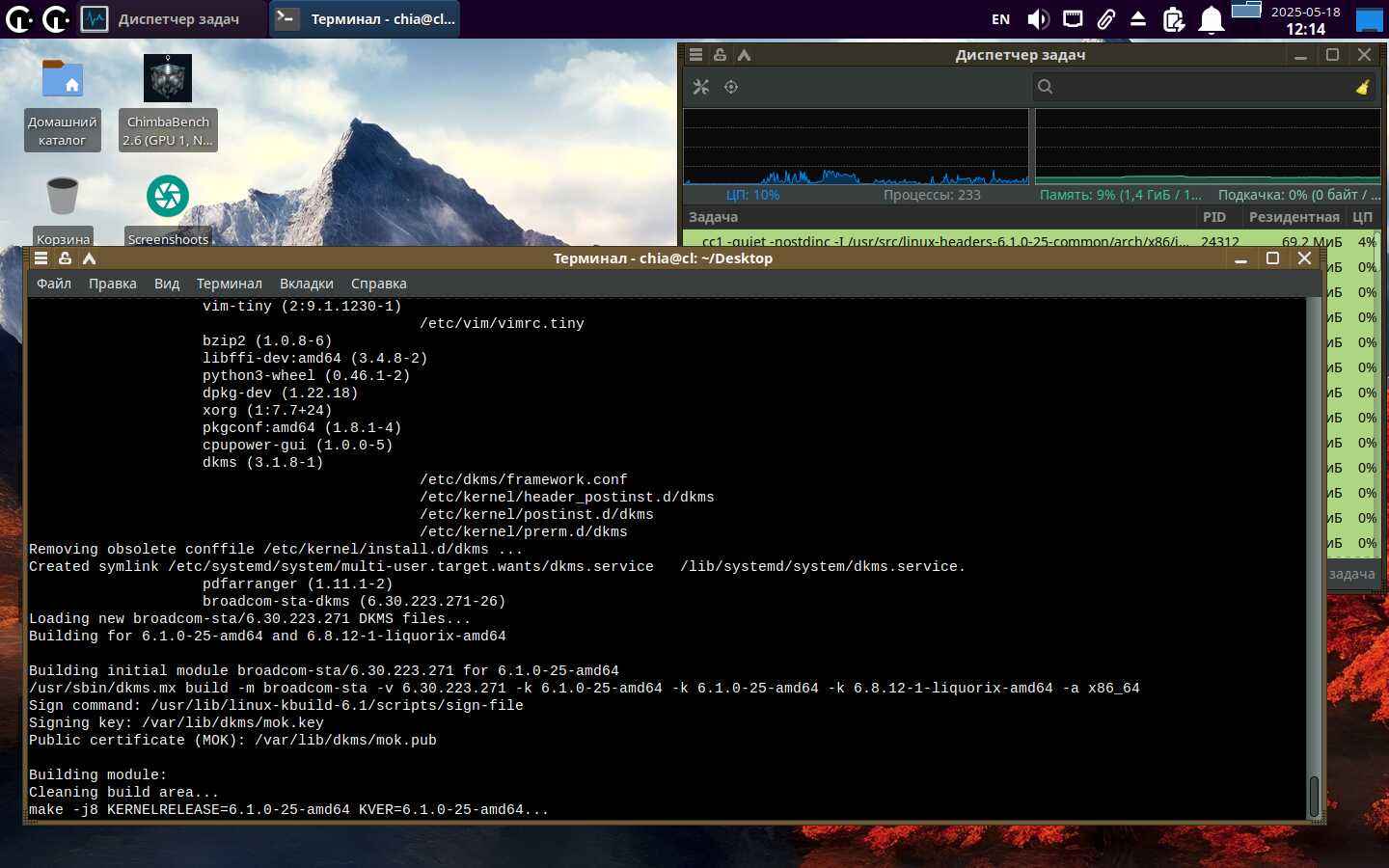Click the stick-window icon in the Диспетчер задач titlebar

tap(720, 55)
